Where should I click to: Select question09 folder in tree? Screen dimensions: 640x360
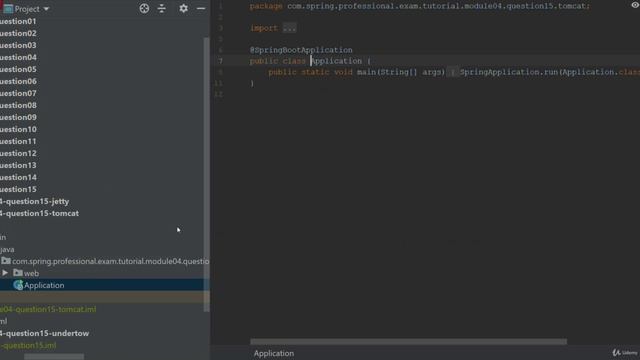tap(18, 117)
